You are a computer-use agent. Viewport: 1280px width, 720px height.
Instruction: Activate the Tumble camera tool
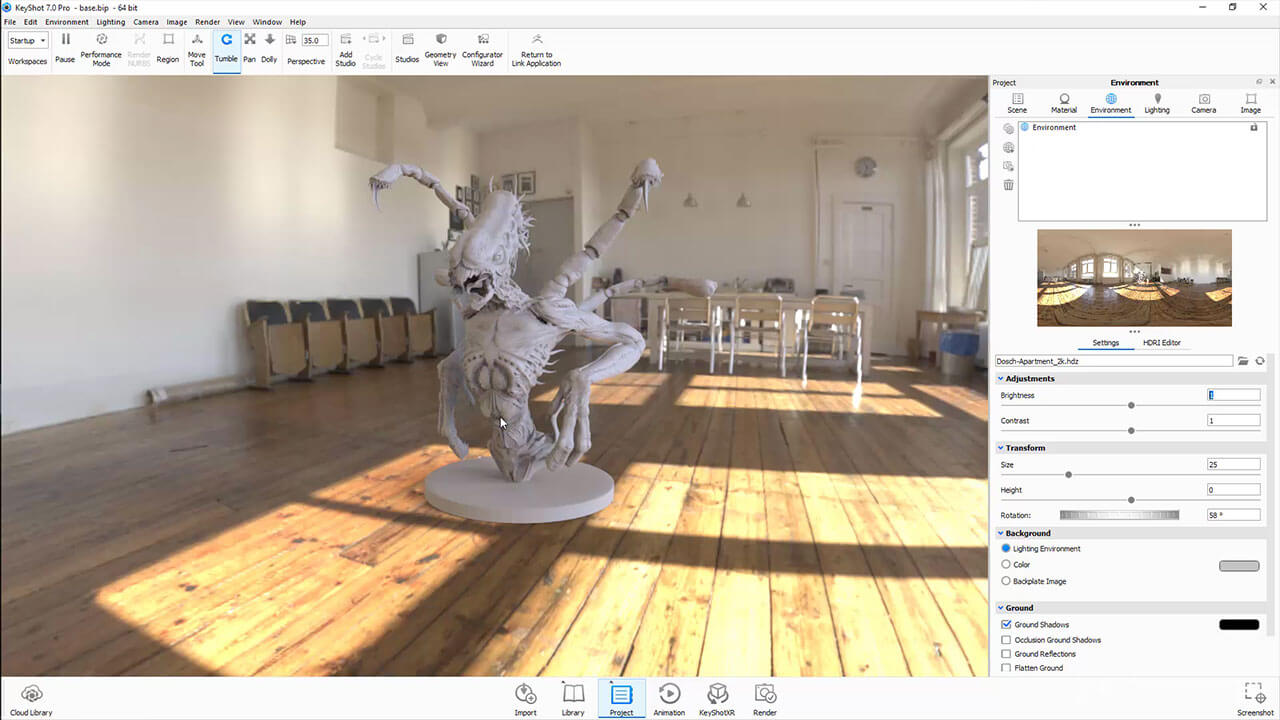[226, 40]
